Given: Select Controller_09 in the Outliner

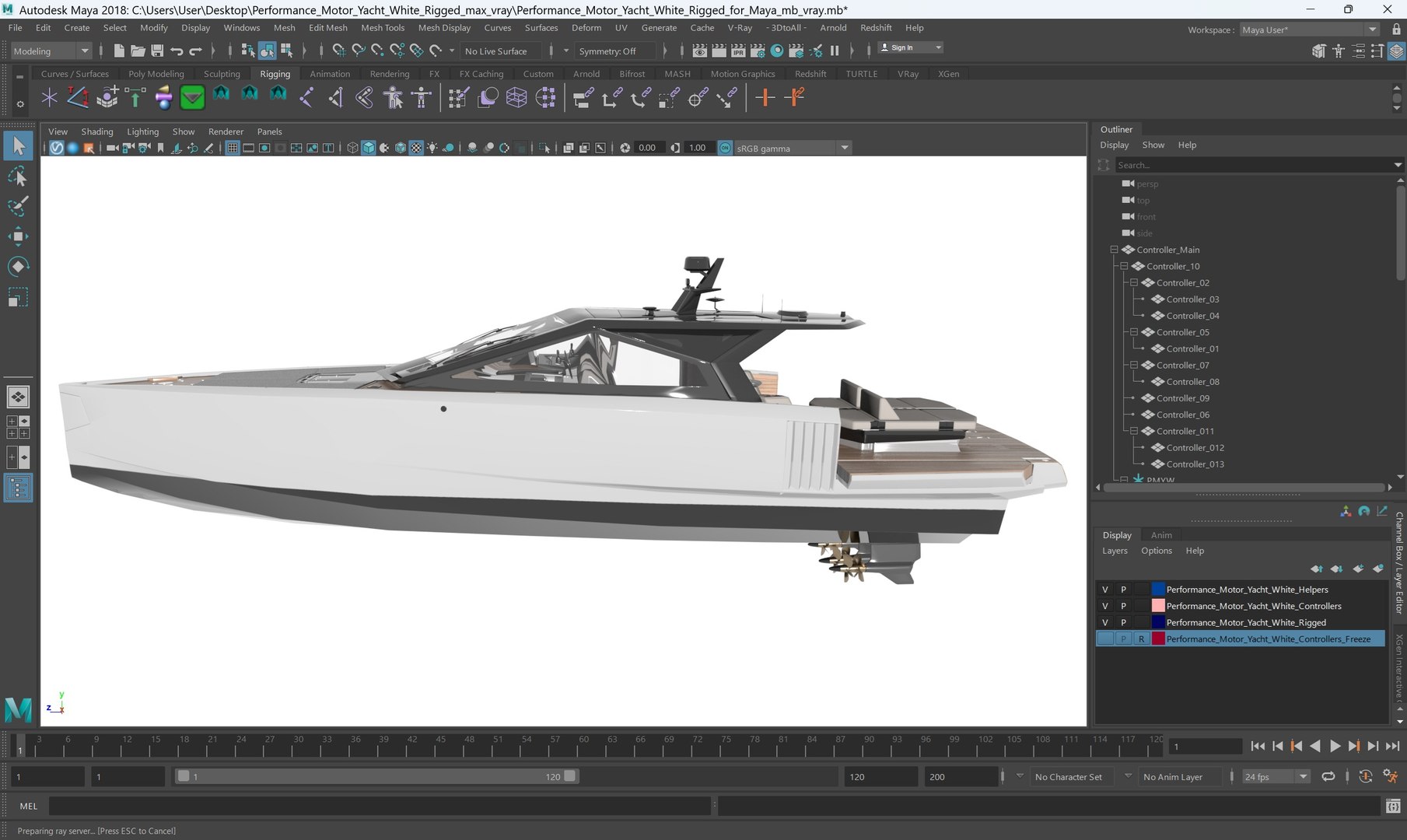Looking at the screenshot, I should (x=1182, y=398).
